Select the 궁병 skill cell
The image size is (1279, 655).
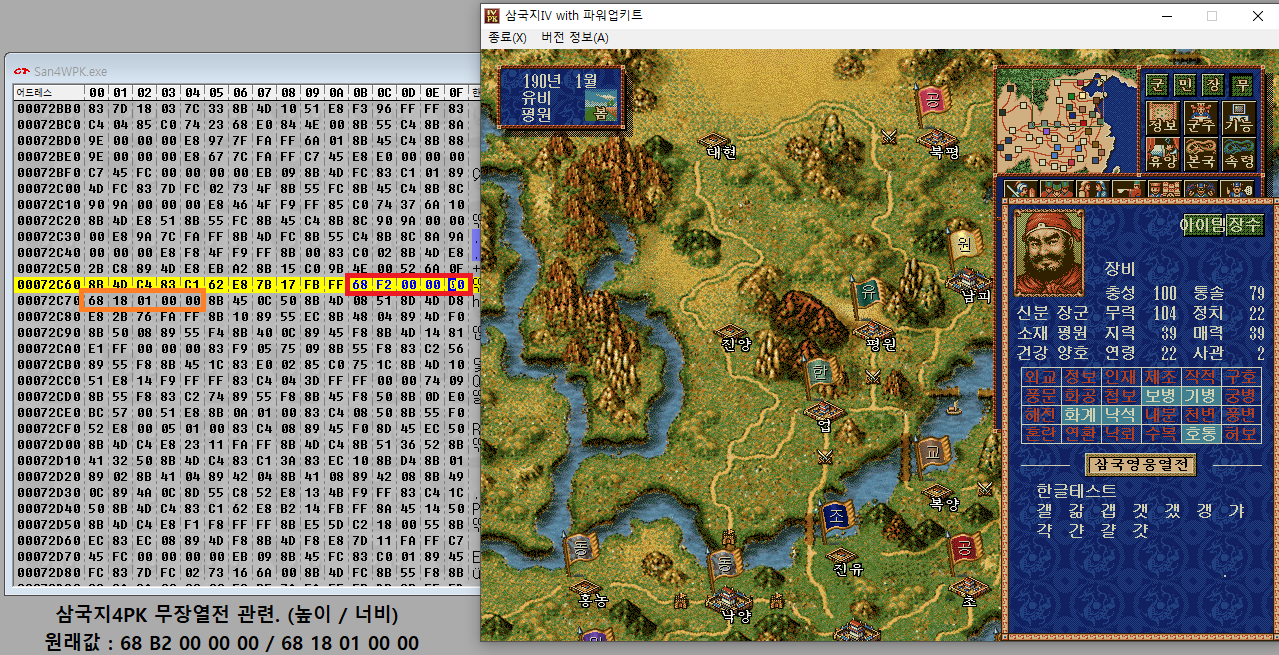[1241, 396]
